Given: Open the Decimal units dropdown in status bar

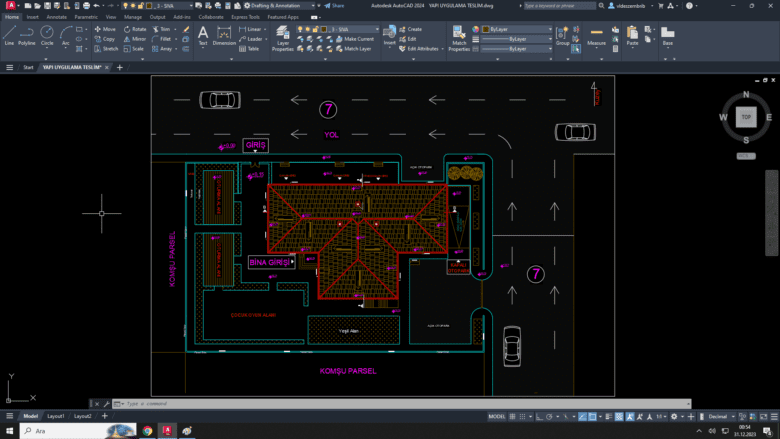Looking at the screenshot, I should click(x=718, y=416).
